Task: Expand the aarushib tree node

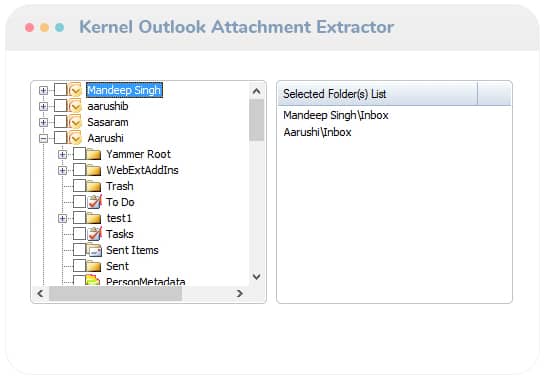Action: [x=43, y=106]
